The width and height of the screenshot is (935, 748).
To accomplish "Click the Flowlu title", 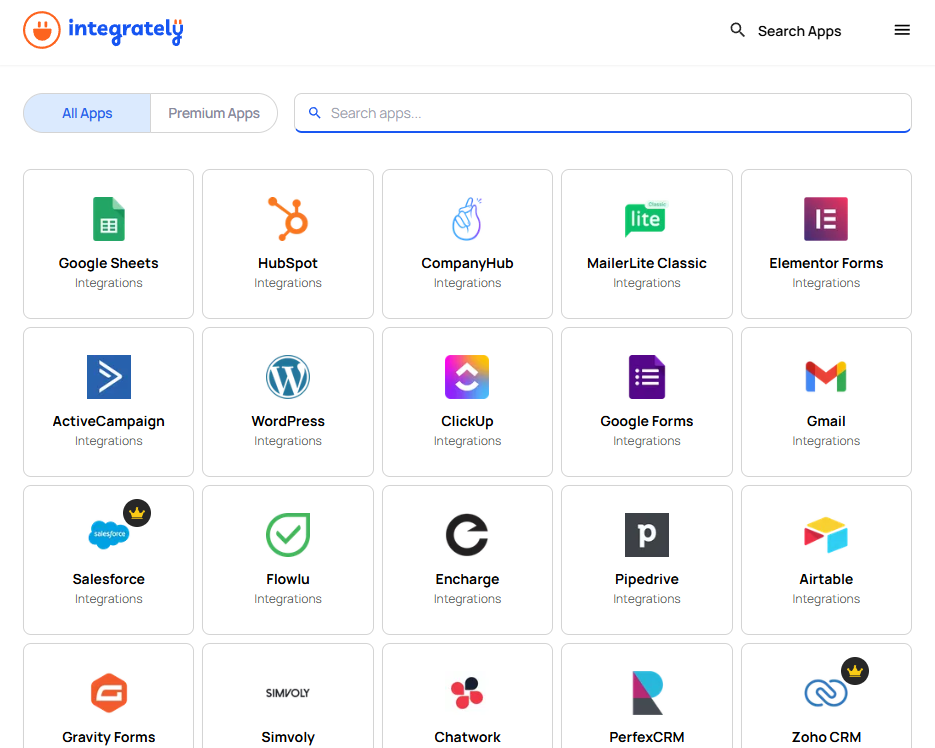I will click(288, 579).
